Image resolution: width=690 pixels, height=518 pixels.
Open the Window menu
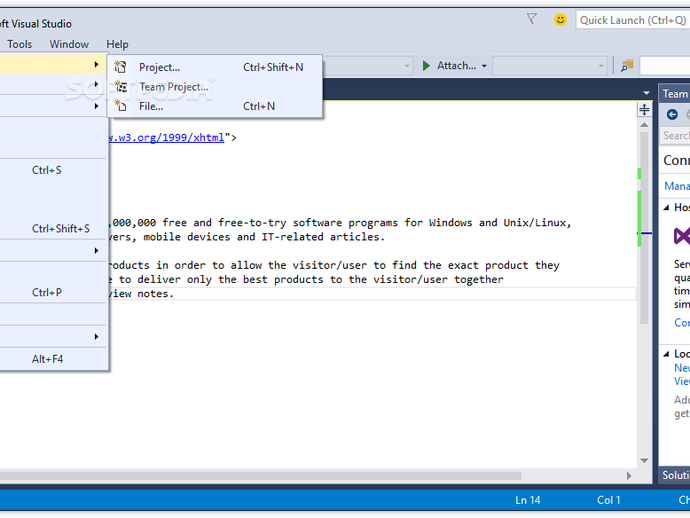click(69, 44)
